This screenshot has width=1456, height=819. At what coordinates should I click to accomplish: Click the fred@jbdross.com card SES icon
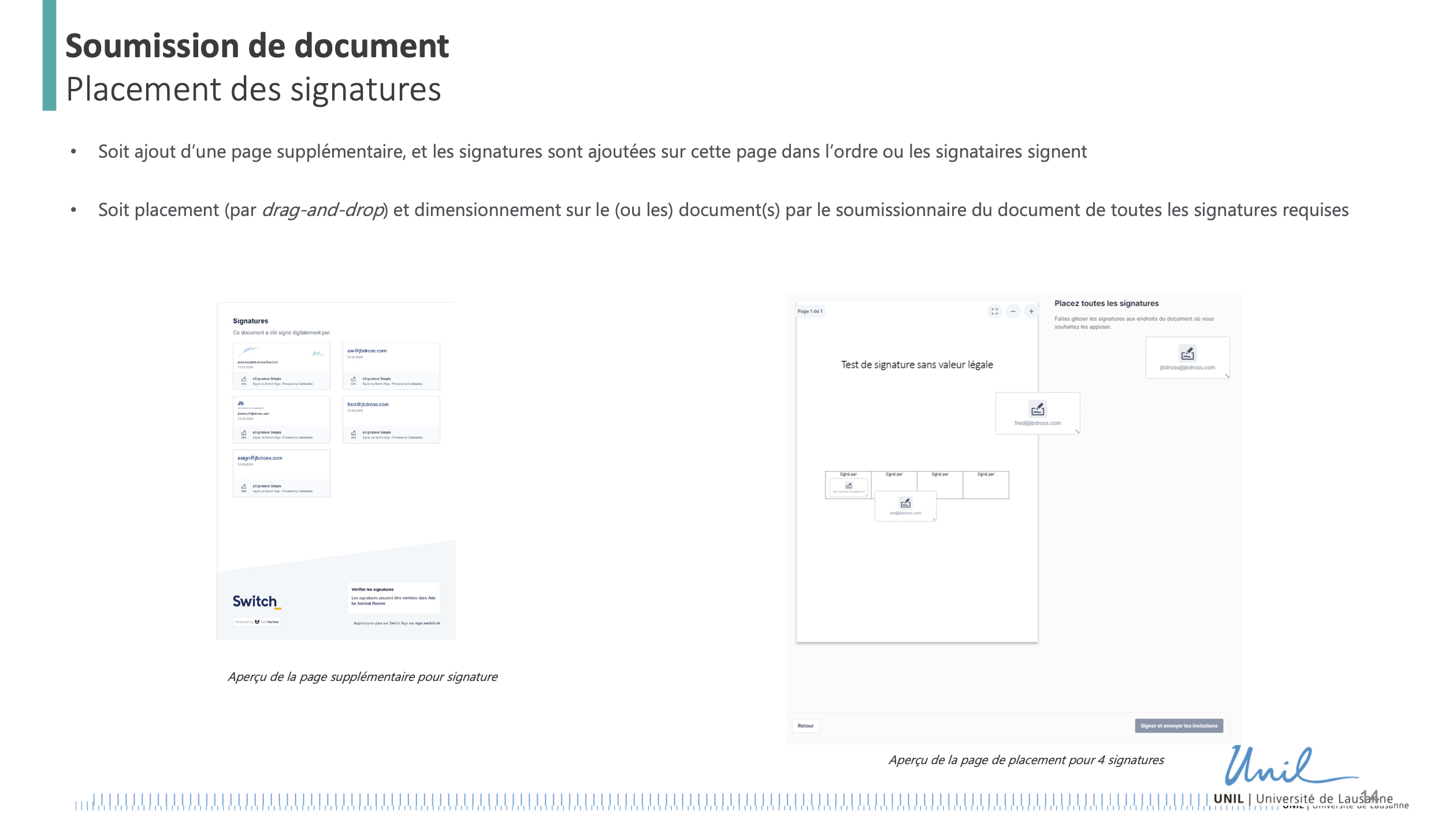353,434
